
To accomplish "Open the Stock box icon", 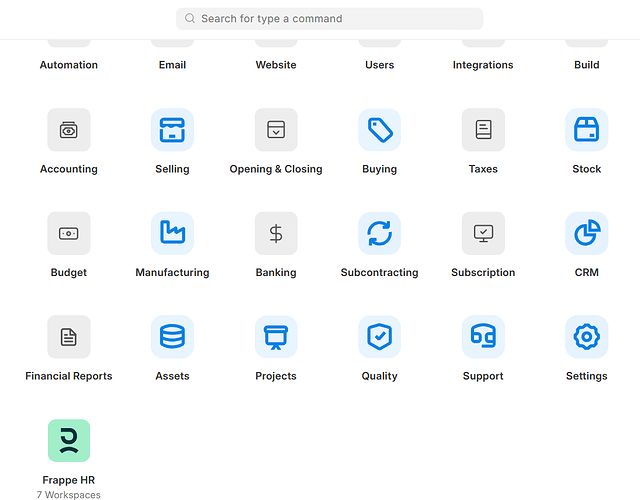I will click(x=587, y=130).
